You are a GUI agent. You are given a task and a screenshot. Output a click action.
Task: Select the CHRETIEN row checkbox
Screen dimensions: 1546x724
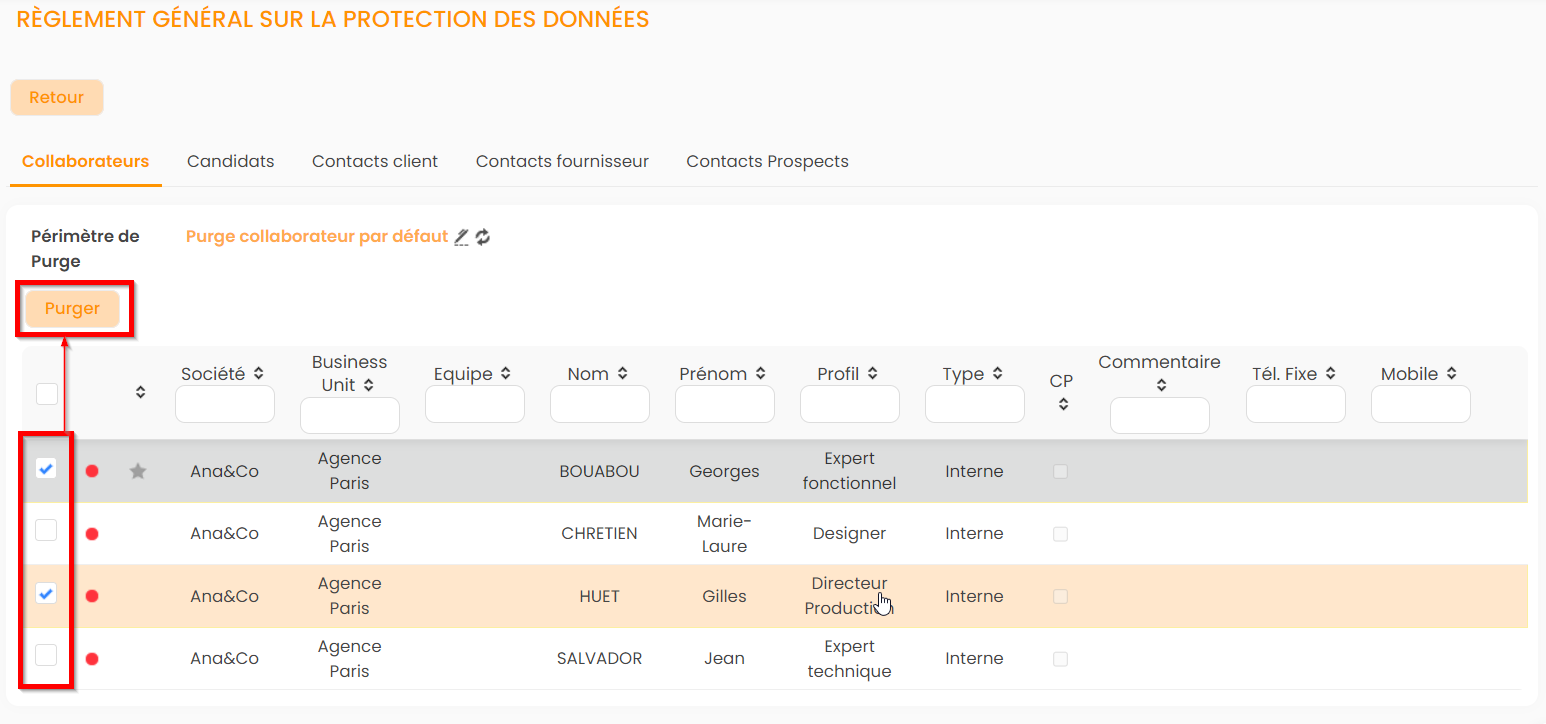[46, 530]
